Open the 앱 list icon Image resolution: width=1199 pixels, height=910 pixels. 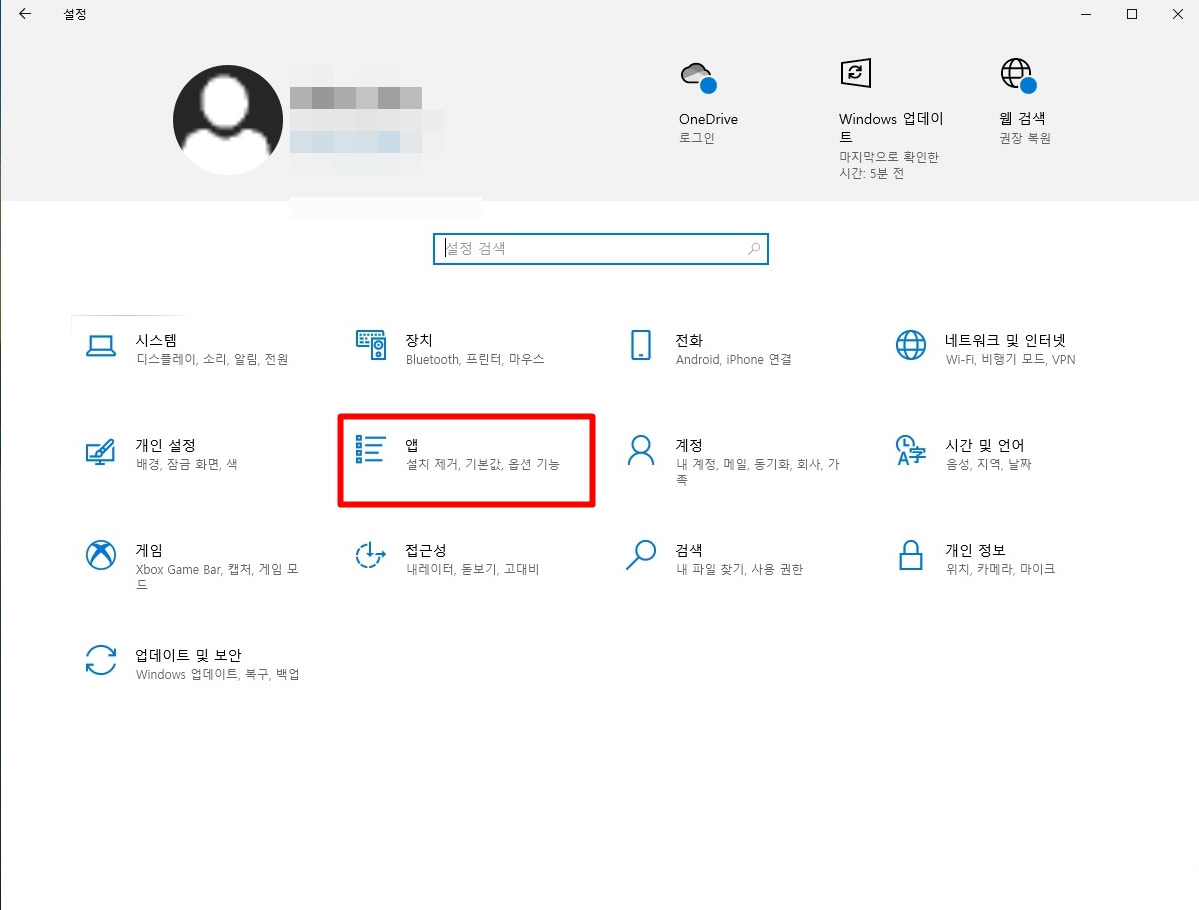pos(370,450)
